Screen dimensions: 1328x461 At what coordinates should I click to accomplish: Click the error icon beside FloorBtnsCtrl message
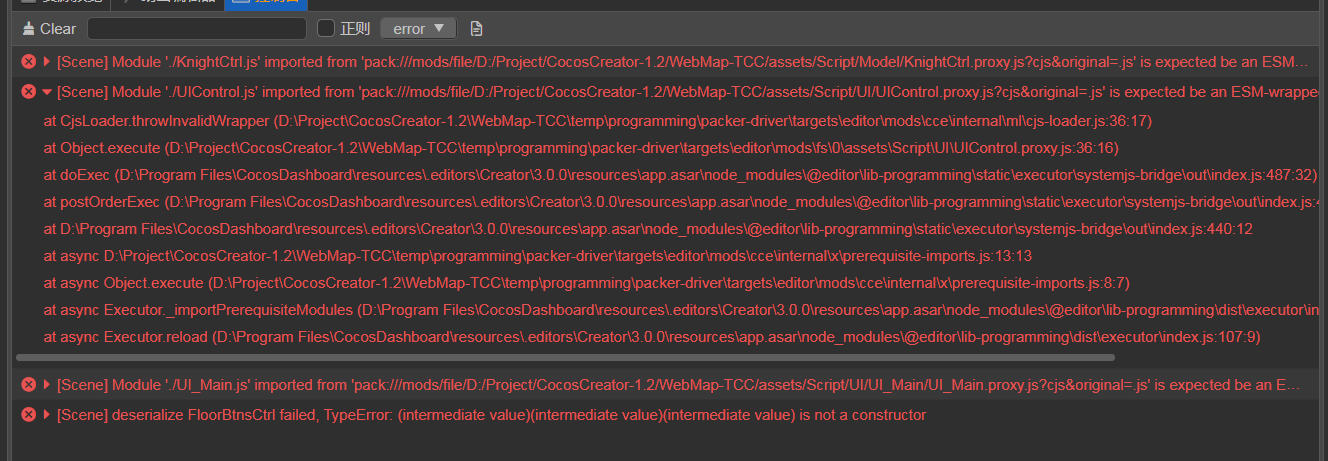[28, 415]
